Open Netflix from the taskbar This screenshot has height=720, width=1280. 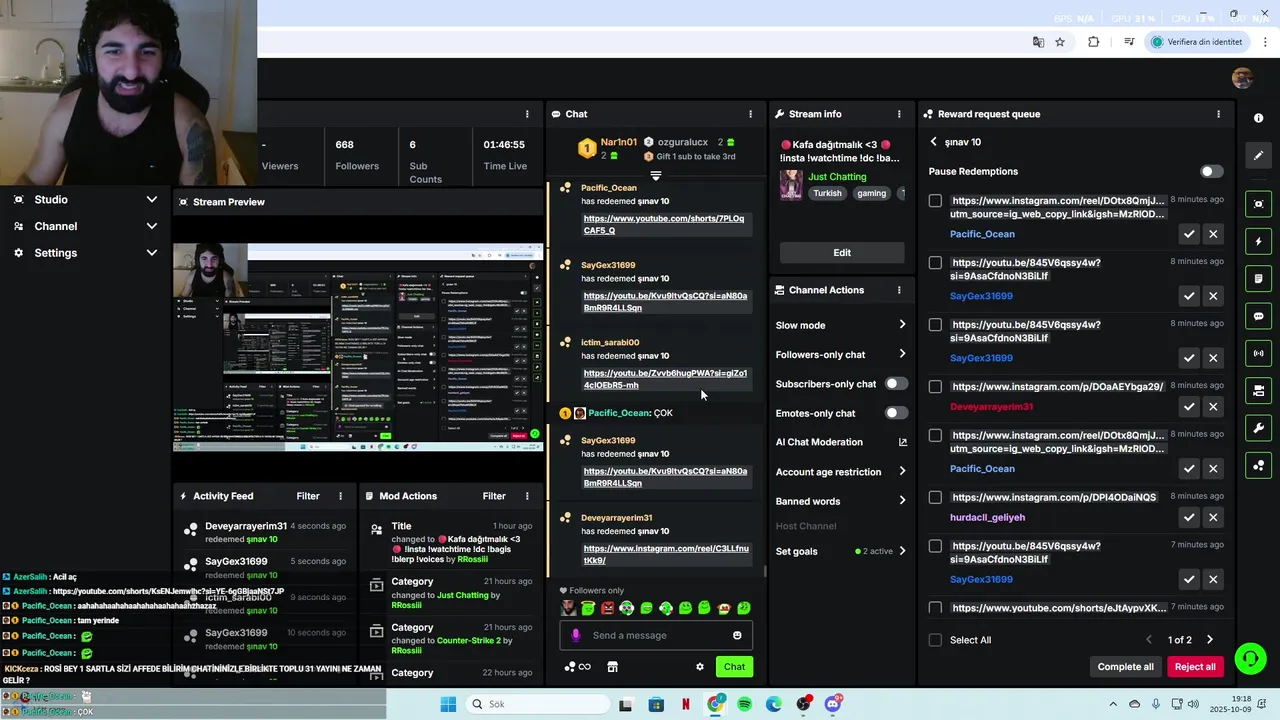[x=686, y=704]
